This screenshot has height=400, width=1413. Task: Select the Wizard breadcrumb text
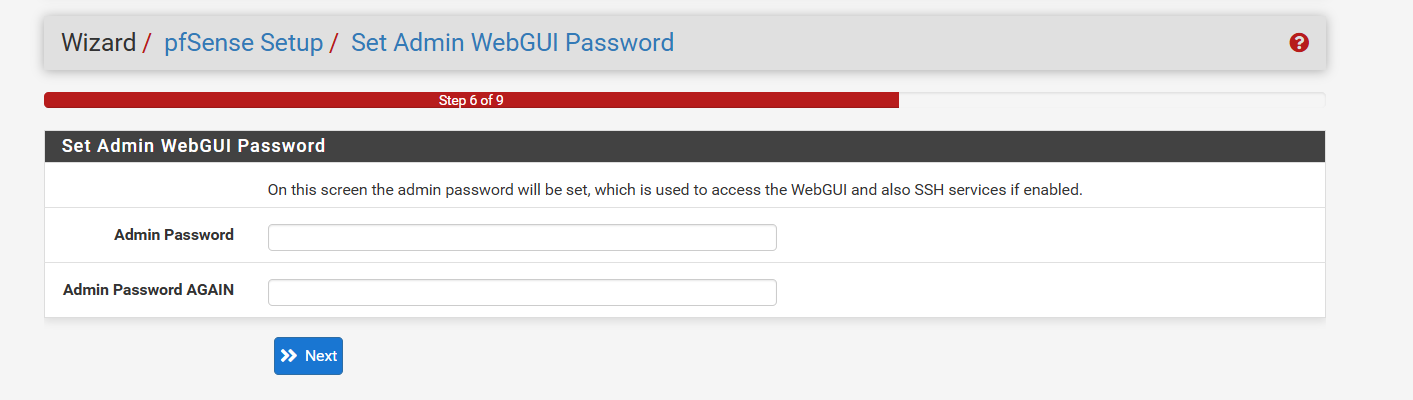click(x=98, y=43)
